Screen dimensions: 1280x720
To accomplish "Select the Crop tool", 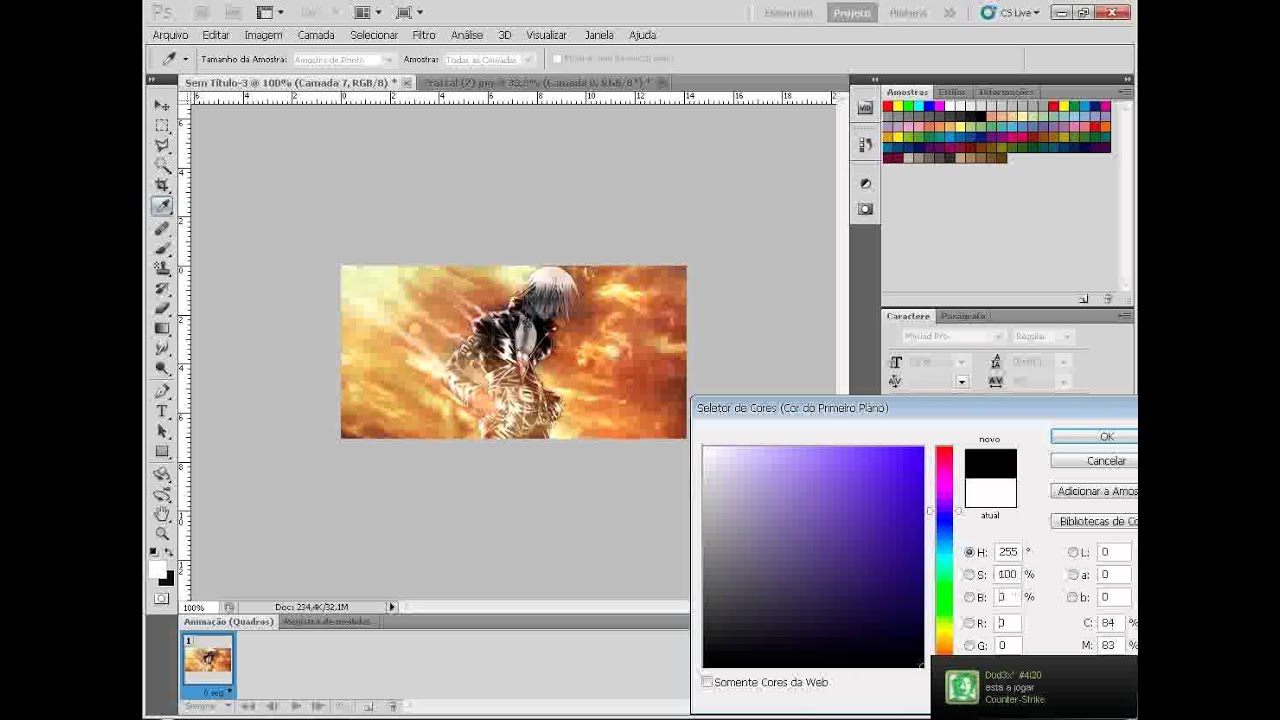I will coord(162,185).
